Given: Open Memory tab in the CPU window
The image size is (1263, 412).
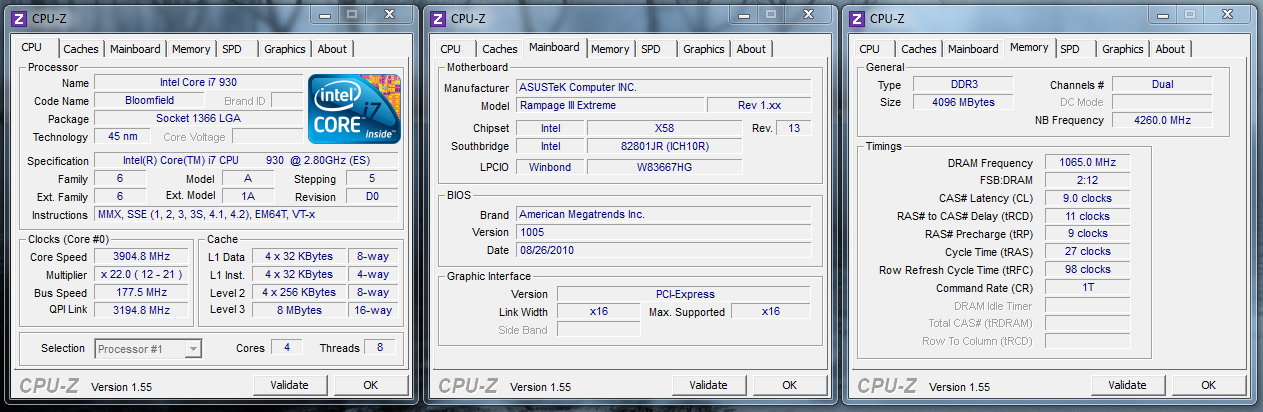Looking at the screenshot, I should click(191, 49).
